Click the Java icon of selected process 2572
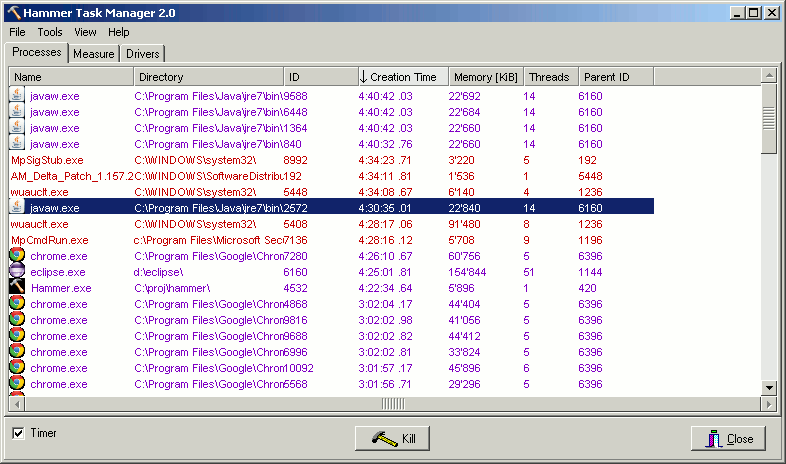 (x=17, y=206)
